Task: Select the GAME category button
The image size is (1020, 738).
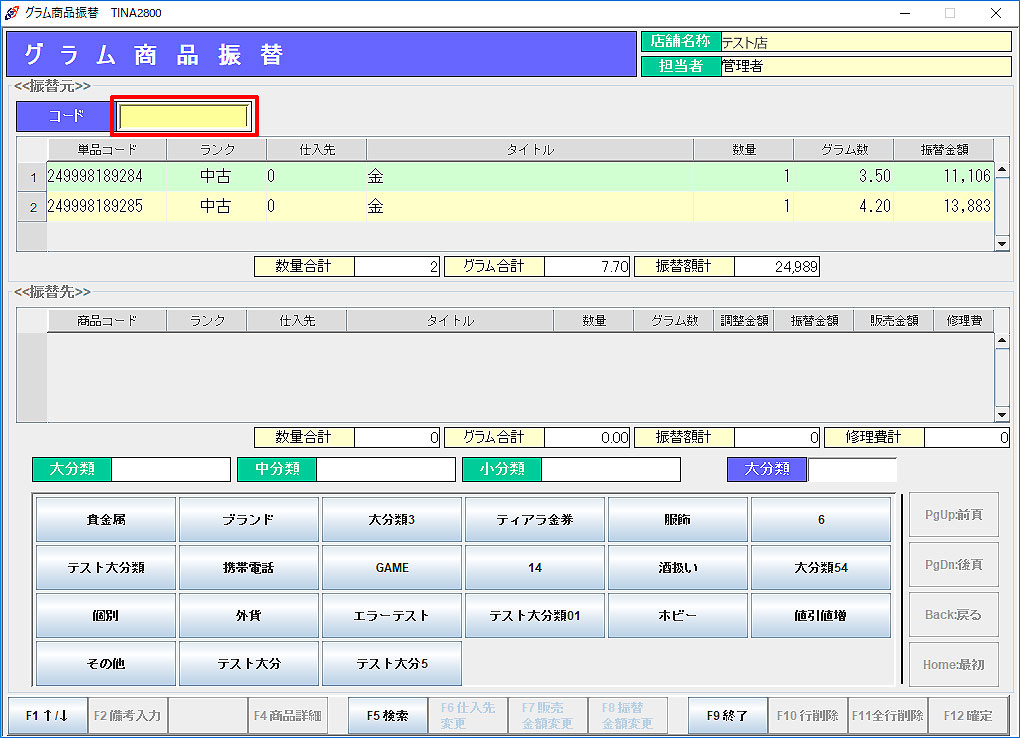Action: point(391,568)
